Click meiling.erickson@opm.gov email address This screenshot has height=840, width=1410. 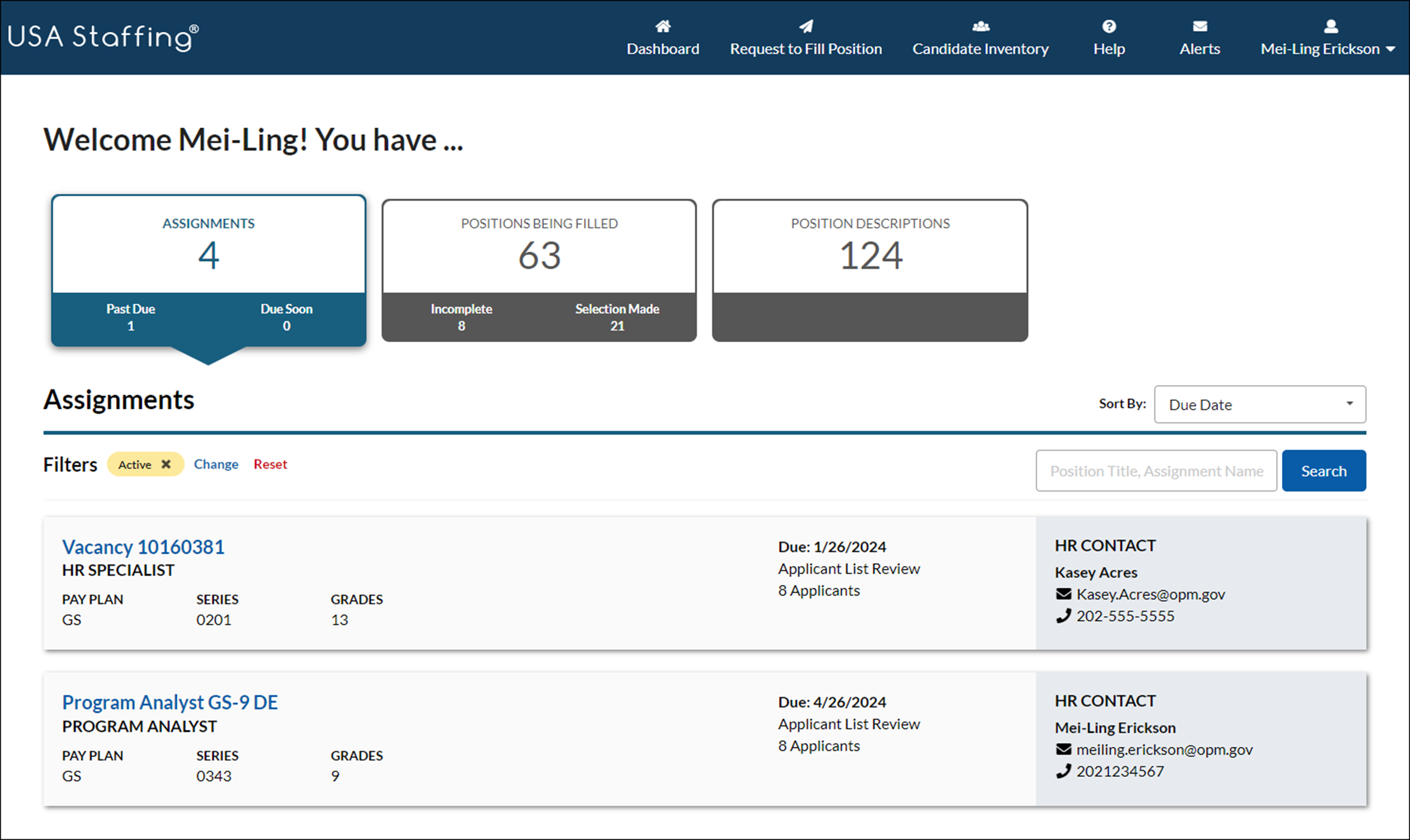(x=1164, y=749)
